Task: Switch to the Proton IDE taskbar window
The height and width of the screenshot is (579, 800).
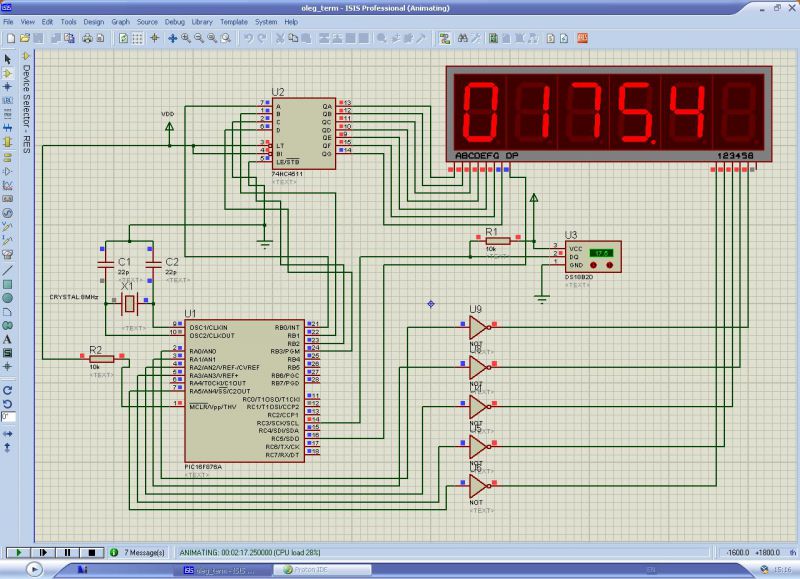Action: 322,570
